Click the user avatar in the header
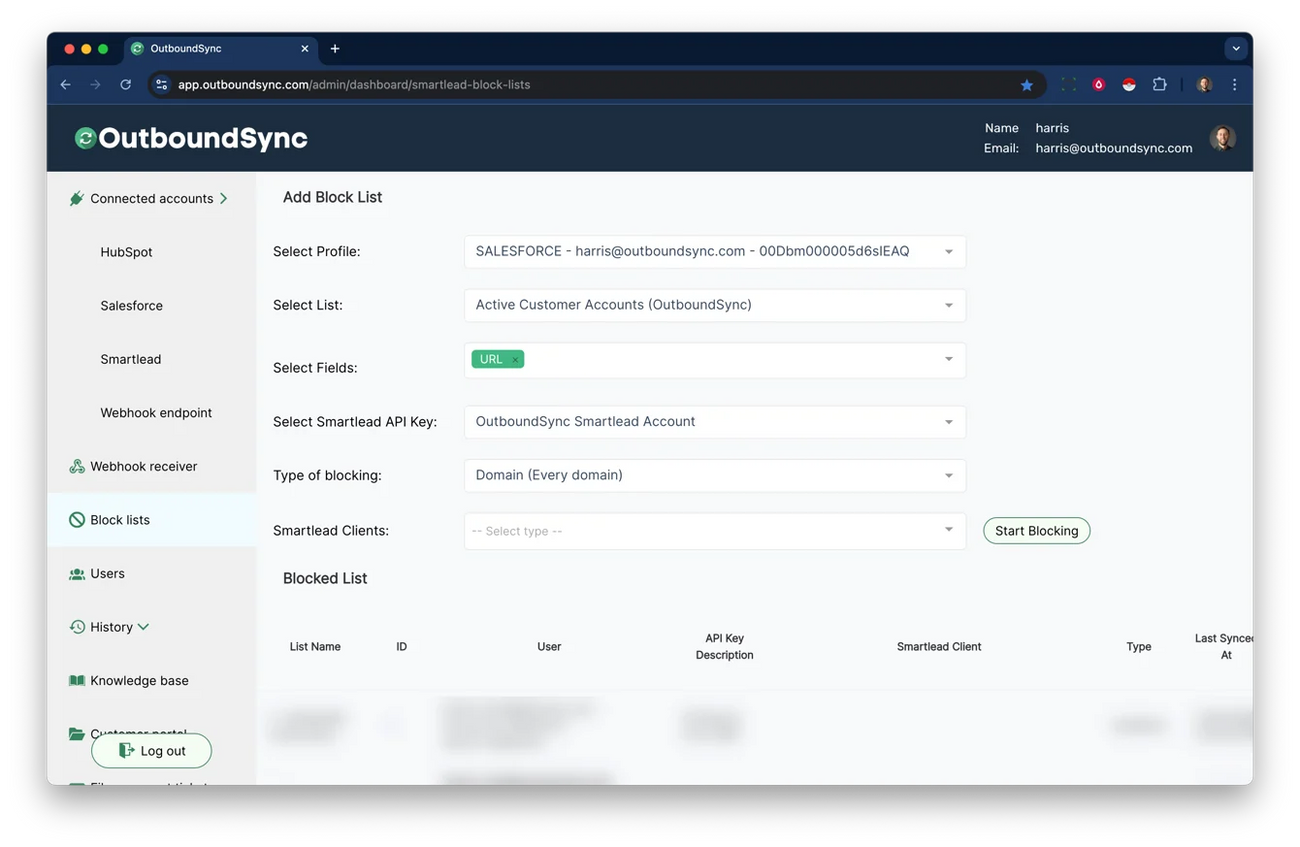 pyautogui.click(x=1222, y=137)
